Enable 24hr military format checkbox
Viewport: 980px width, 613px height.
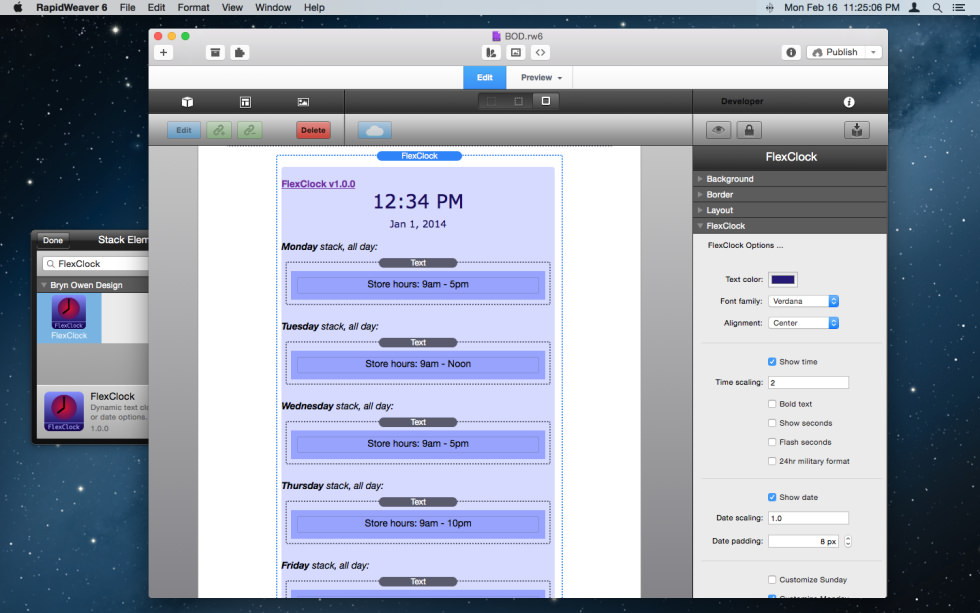(x=772, y=461)
